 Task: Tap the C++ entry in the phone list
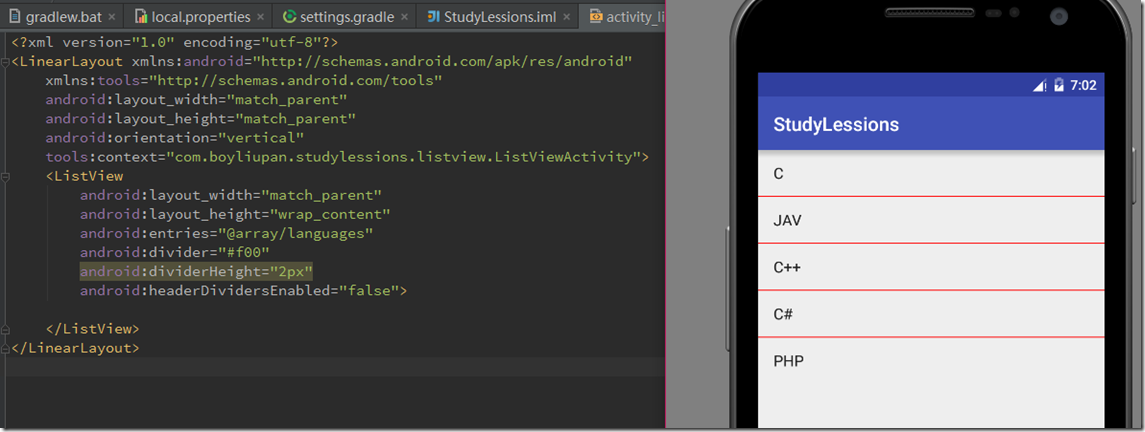(x=930, y=267)
